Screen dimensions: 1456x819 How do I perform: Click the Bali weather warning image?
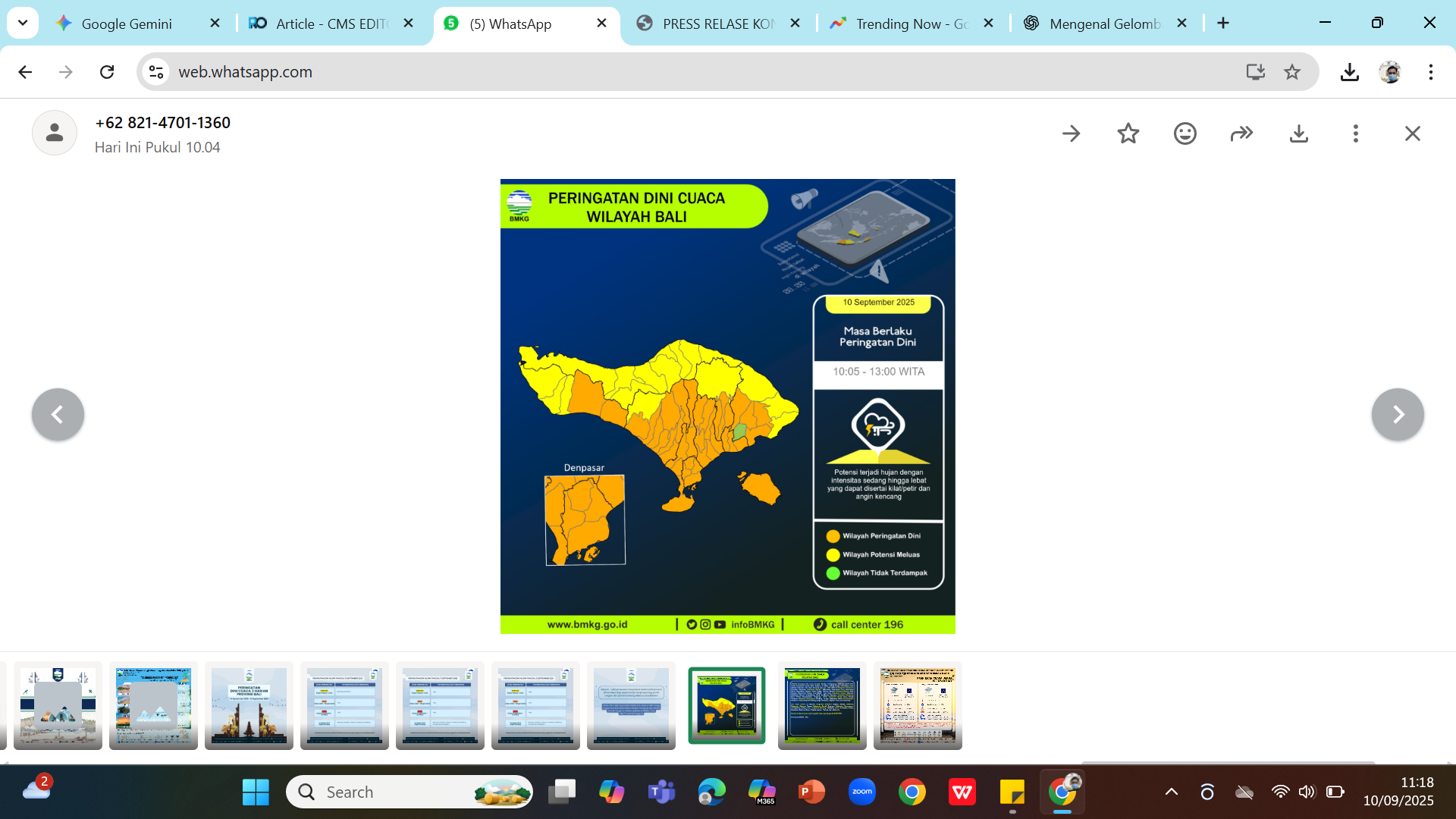(728, 406)
